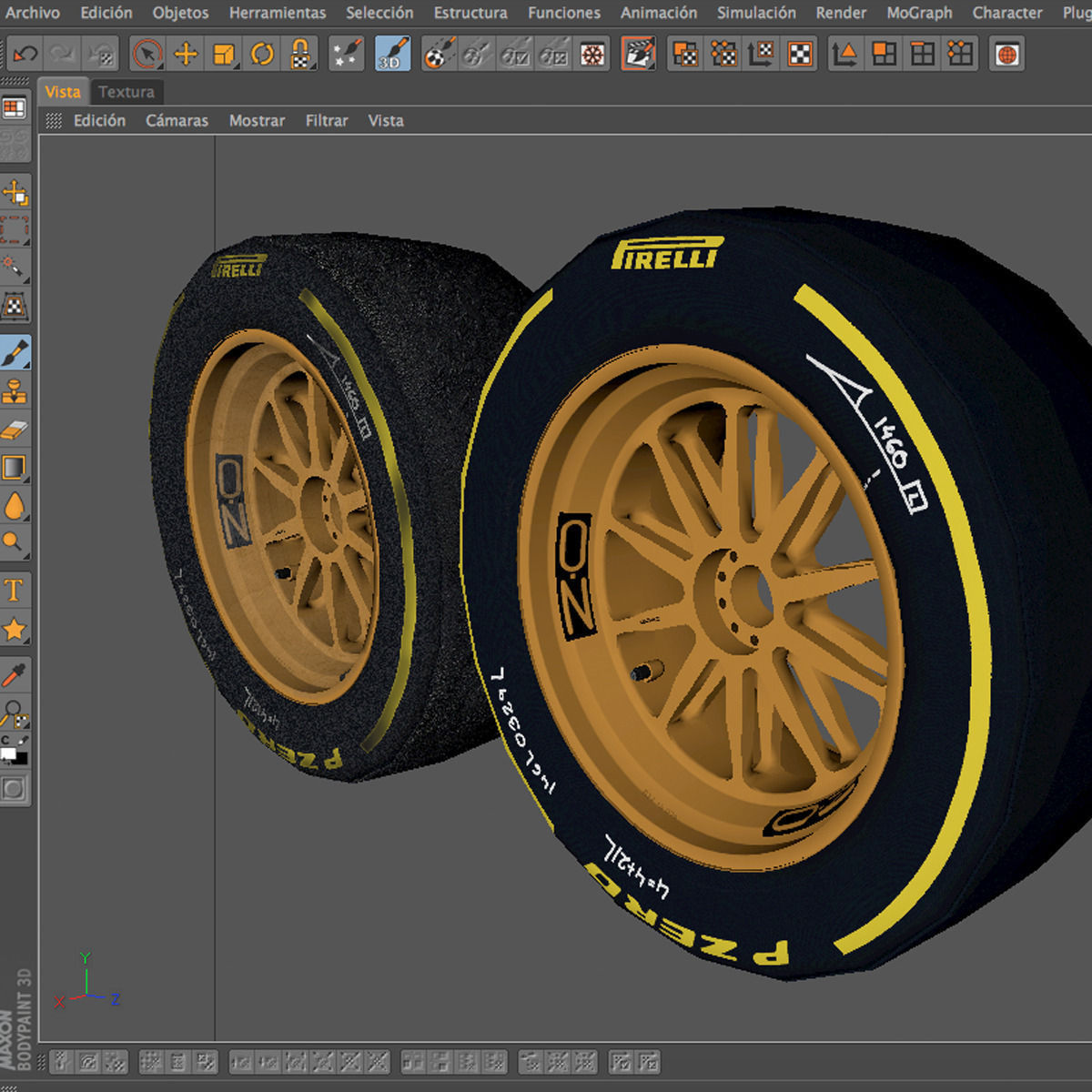Viewport: 1092px width, 1092px height.
Task: Select the Clone stamp tool
Action: point(15,391)
